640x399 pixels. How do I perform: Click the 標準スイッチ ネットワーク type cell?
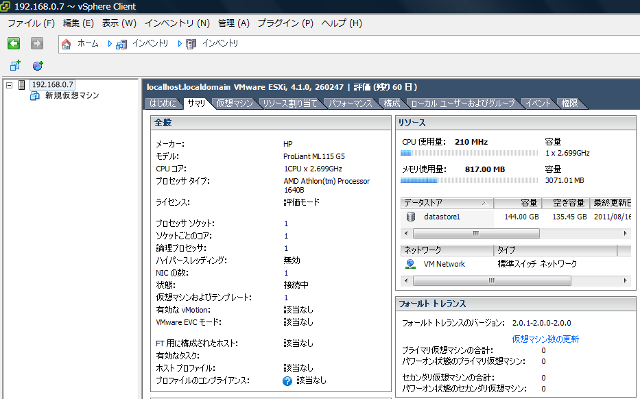coord(537,264)
